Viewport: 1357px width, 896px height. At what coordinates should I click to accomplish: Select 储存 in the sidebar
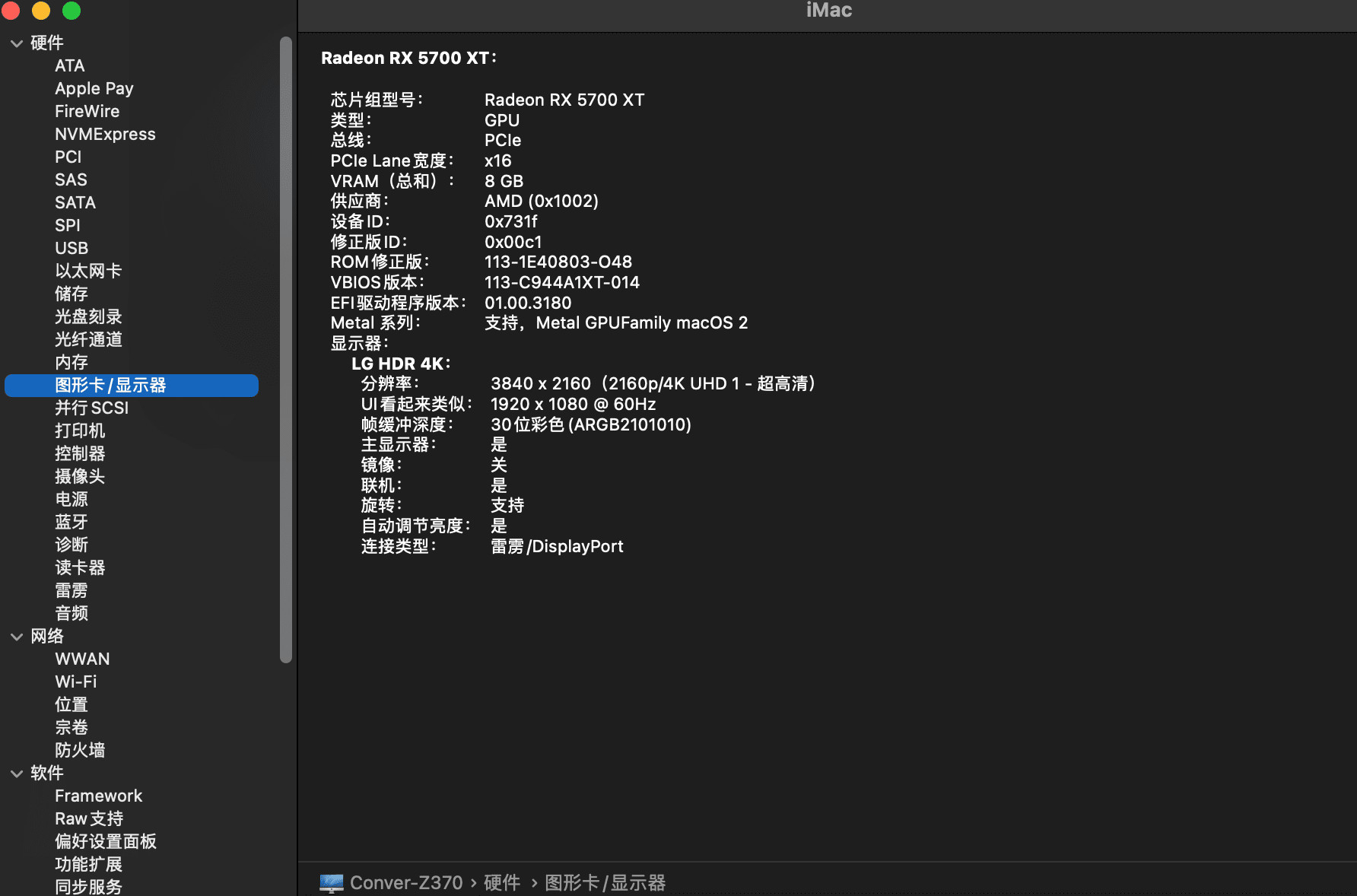click(72, 294)
